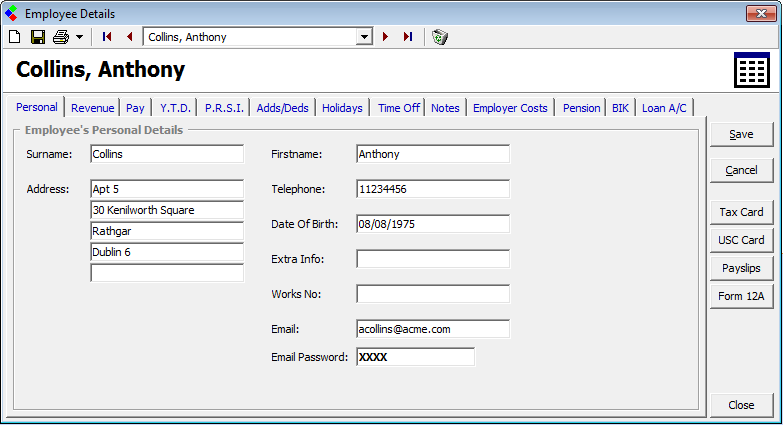Go to first employee record arrow
The width and height of the screenshot is (783, 425).
108,37
